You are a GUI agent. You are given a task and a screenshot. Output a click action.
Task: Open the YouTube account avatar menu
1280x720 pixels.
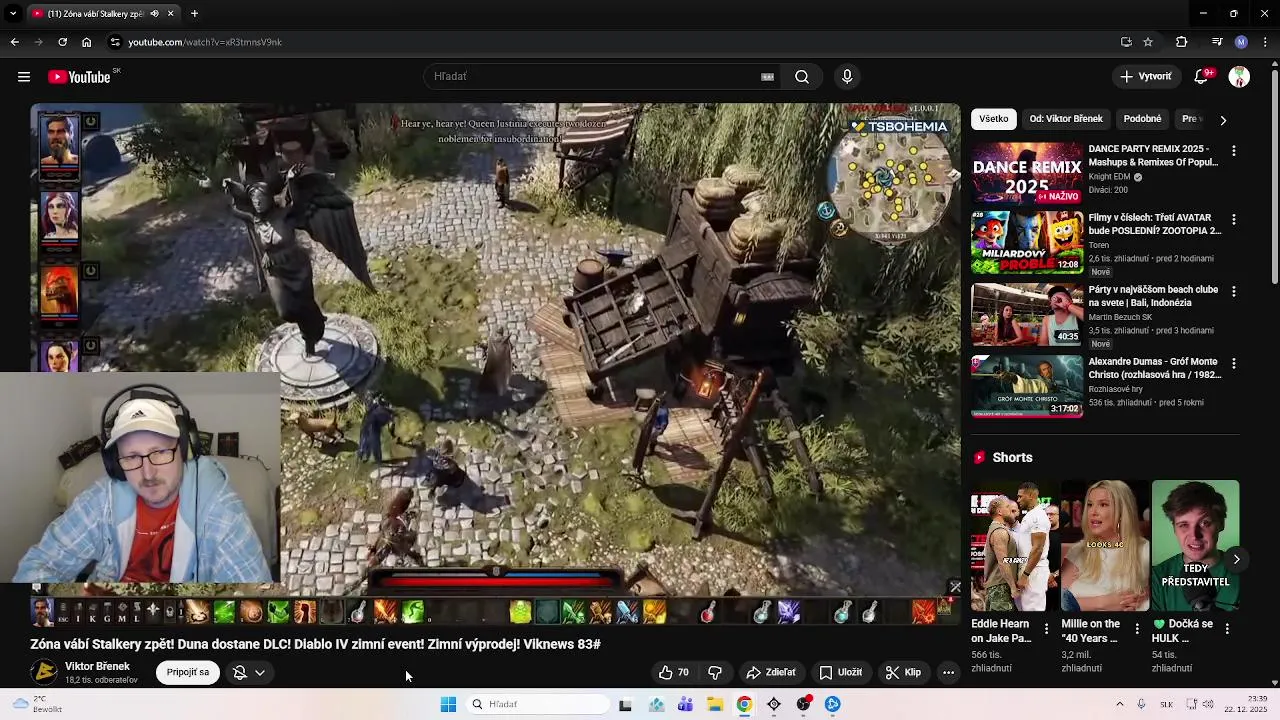(x=1239, y=77)
